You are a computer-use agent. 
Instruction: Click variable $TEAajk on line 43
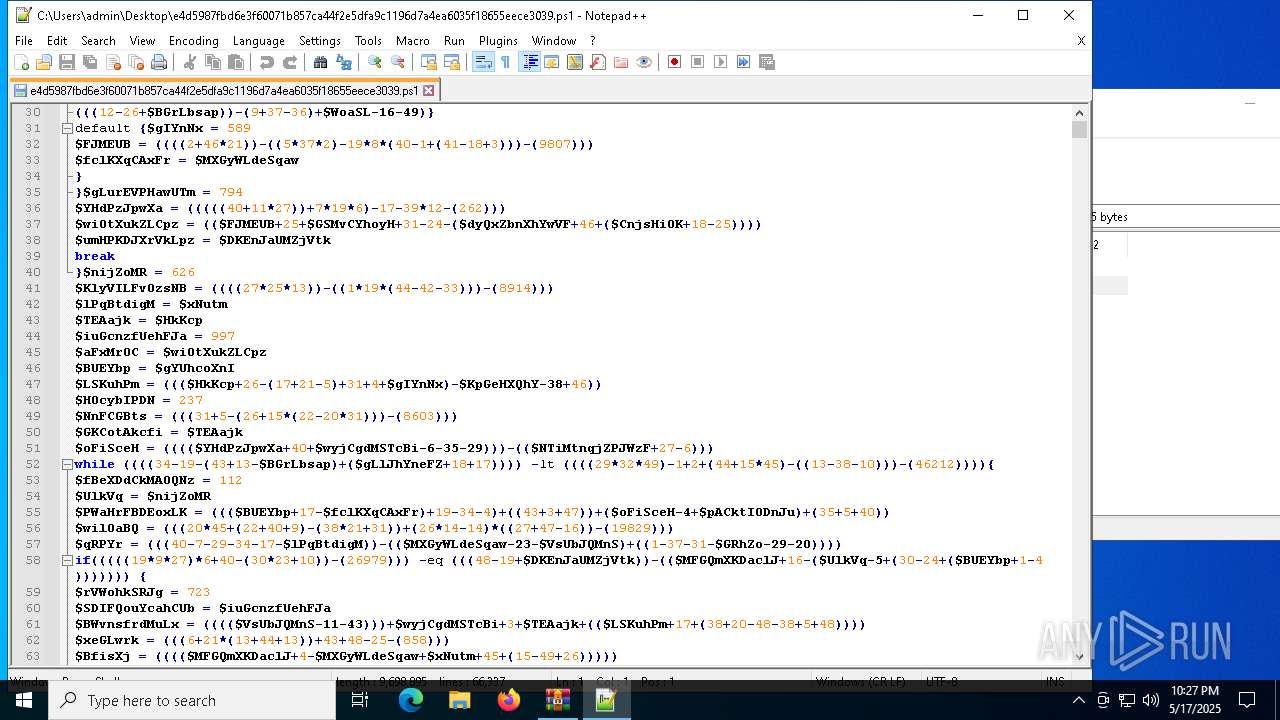click(103, 320)
